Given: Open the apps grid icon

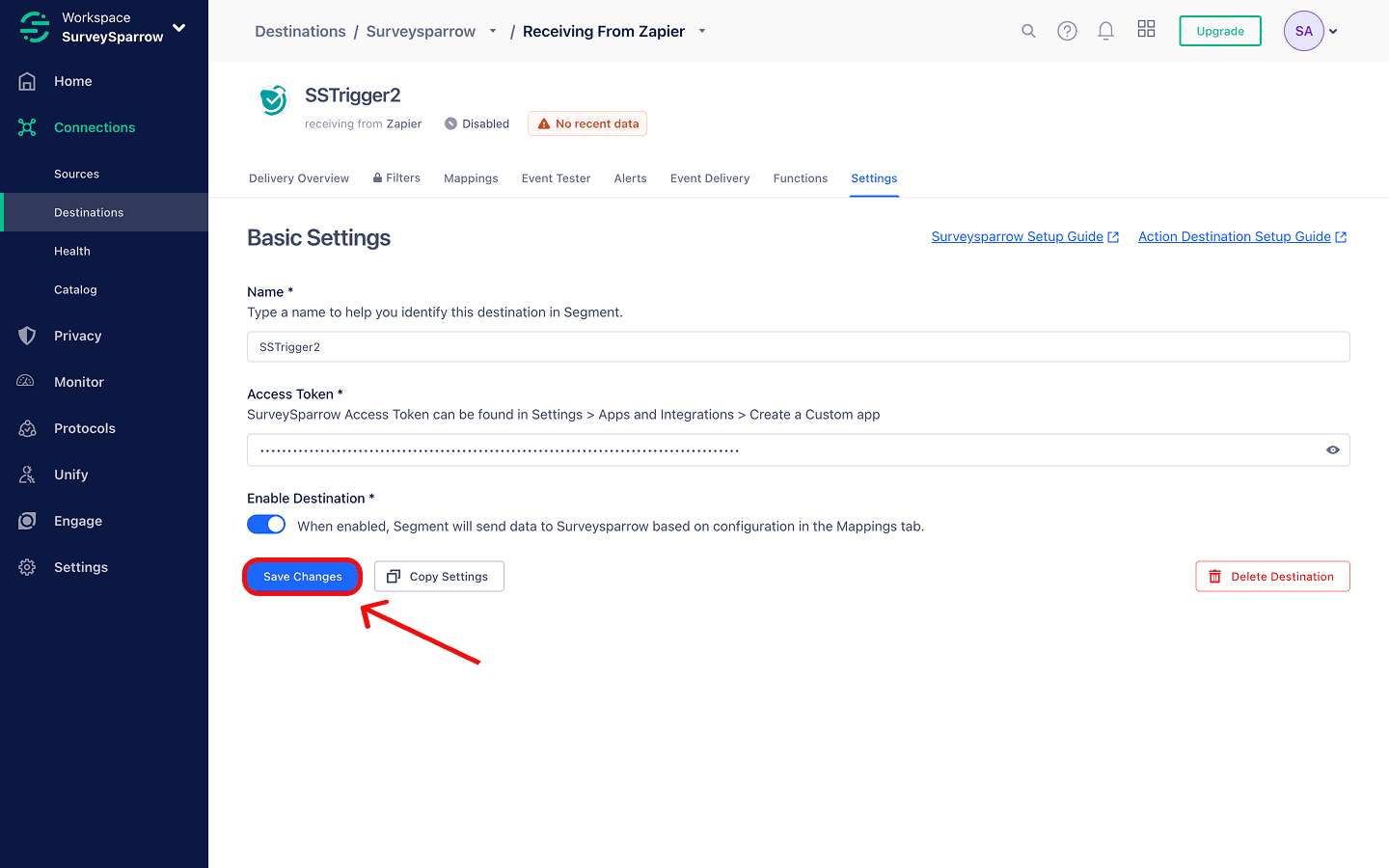Looking at the screenshot, I should (1146, 29).
